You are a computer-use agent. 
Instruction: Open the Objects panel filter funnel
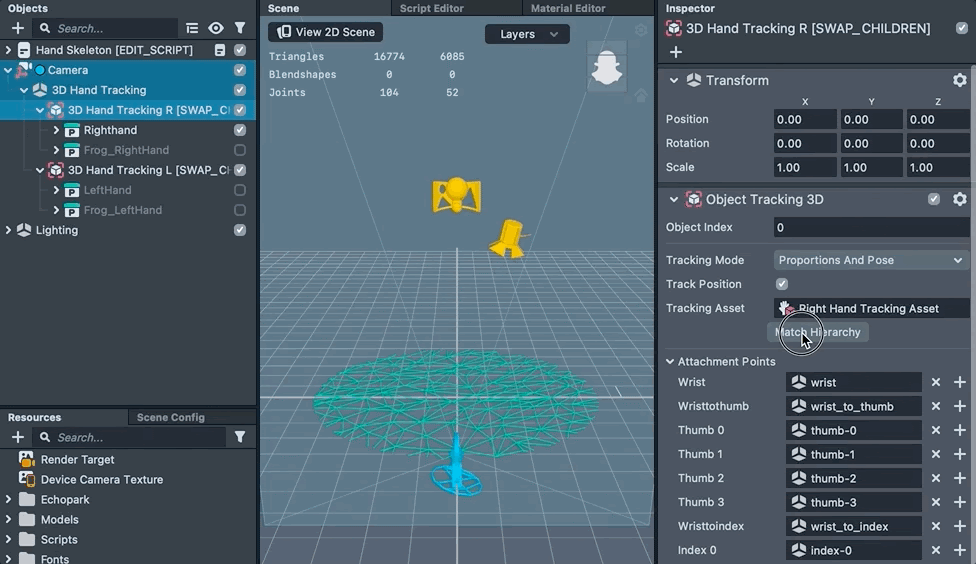pyautogui.click(x=240, y=28)
